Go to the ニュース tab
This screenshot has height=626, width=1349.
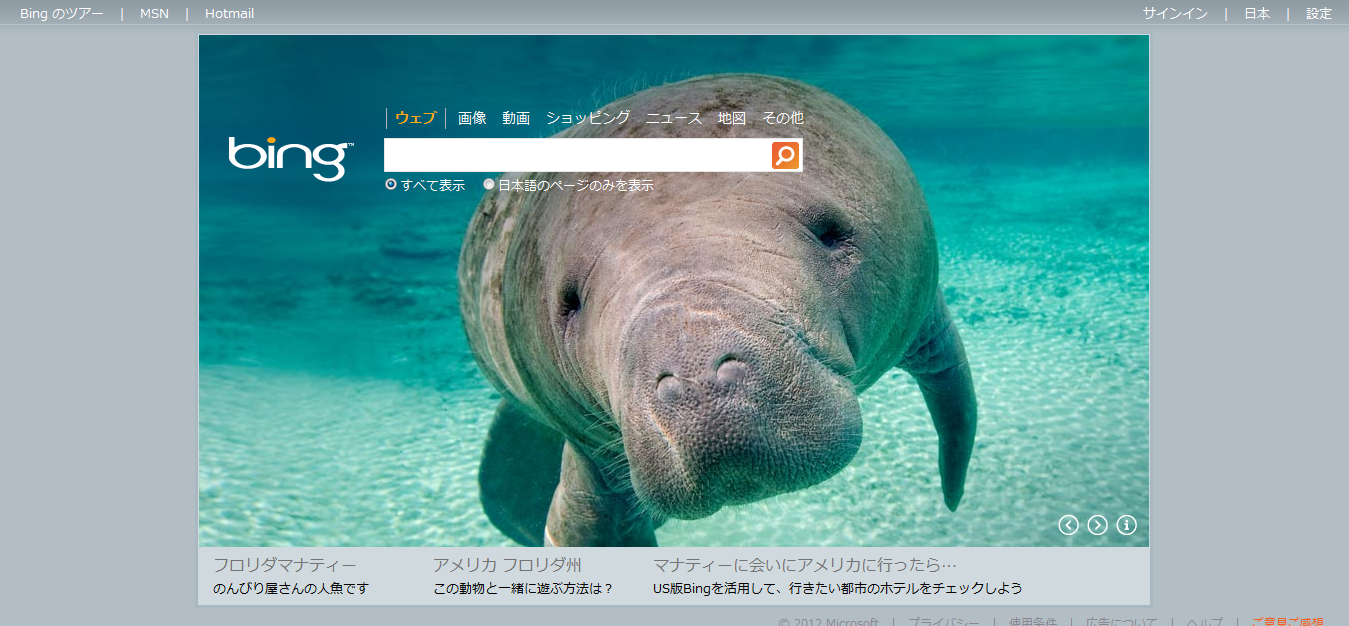click(673, 118)
